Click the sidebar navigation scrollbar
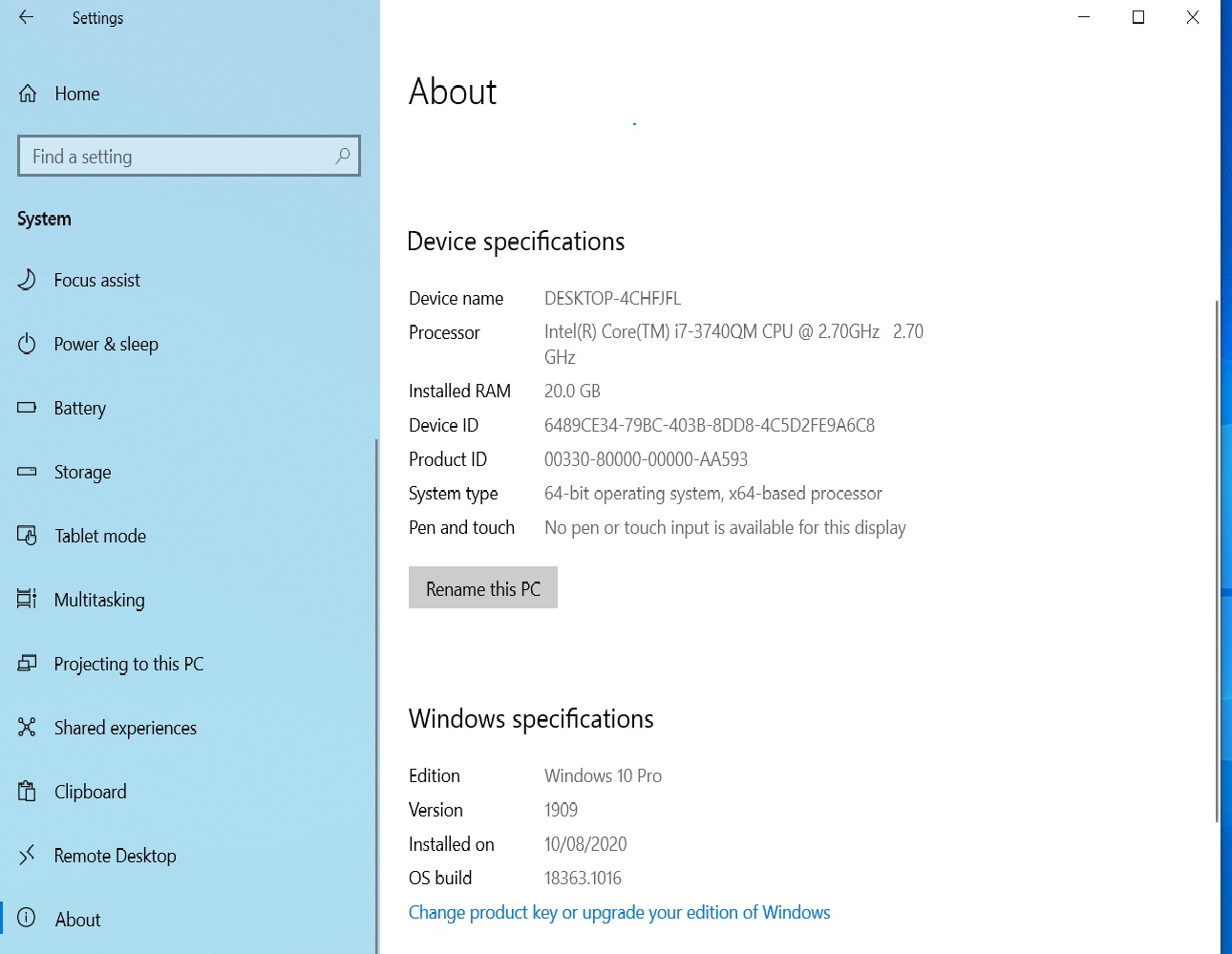The image size is (1232, 954). coord(376,695)
